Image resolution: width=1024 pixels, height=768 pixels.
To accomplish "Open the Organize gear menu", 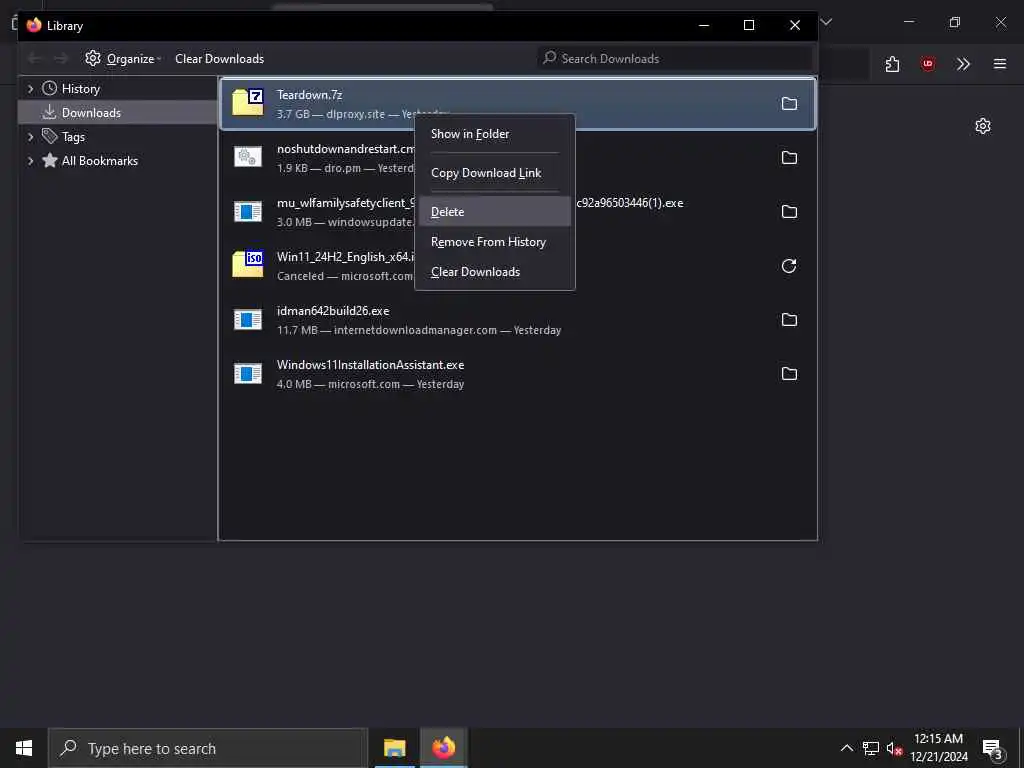I will coord(123,59).
